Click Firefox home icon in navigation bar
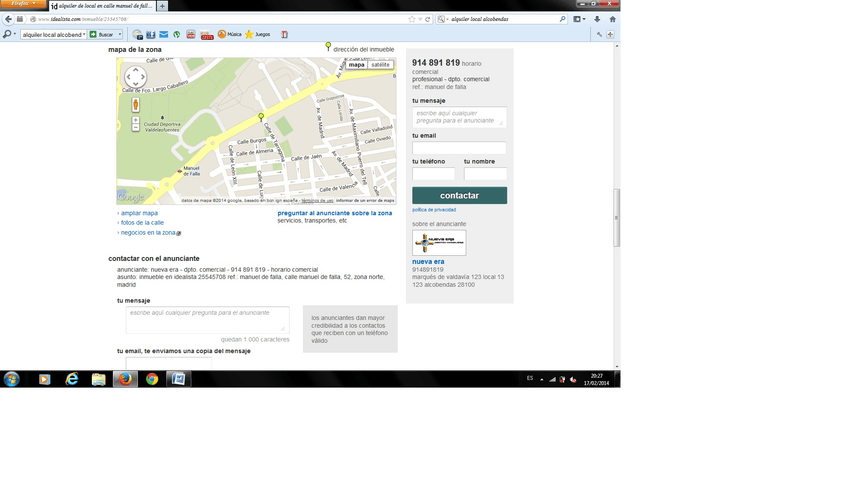848x477 pixels. [x=612, y=19]
